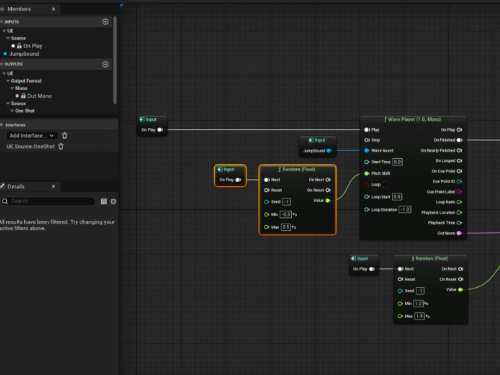The width and height of the screenshot is (500, 375).
Task: Click On Play pin of highlighted Input node
Action: pos(238,180)
